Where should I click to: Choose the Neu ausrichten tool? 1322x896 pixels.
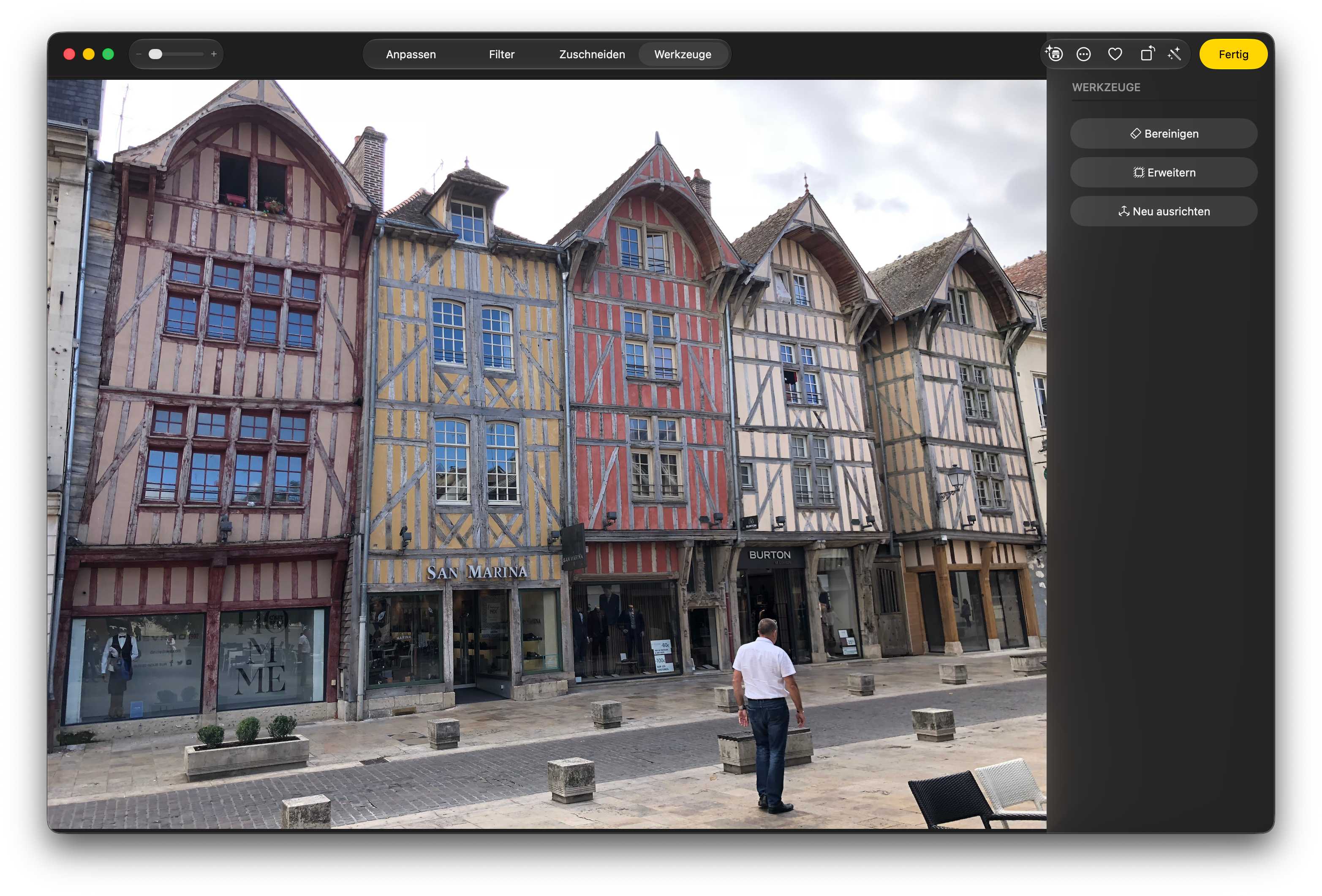(1163, 211)
